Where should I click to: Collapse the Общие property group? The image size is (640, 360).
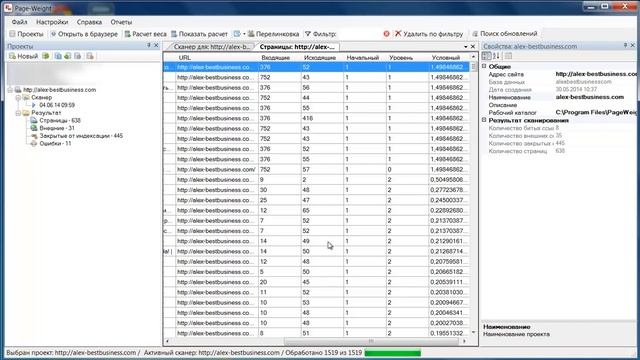(484, 66)
